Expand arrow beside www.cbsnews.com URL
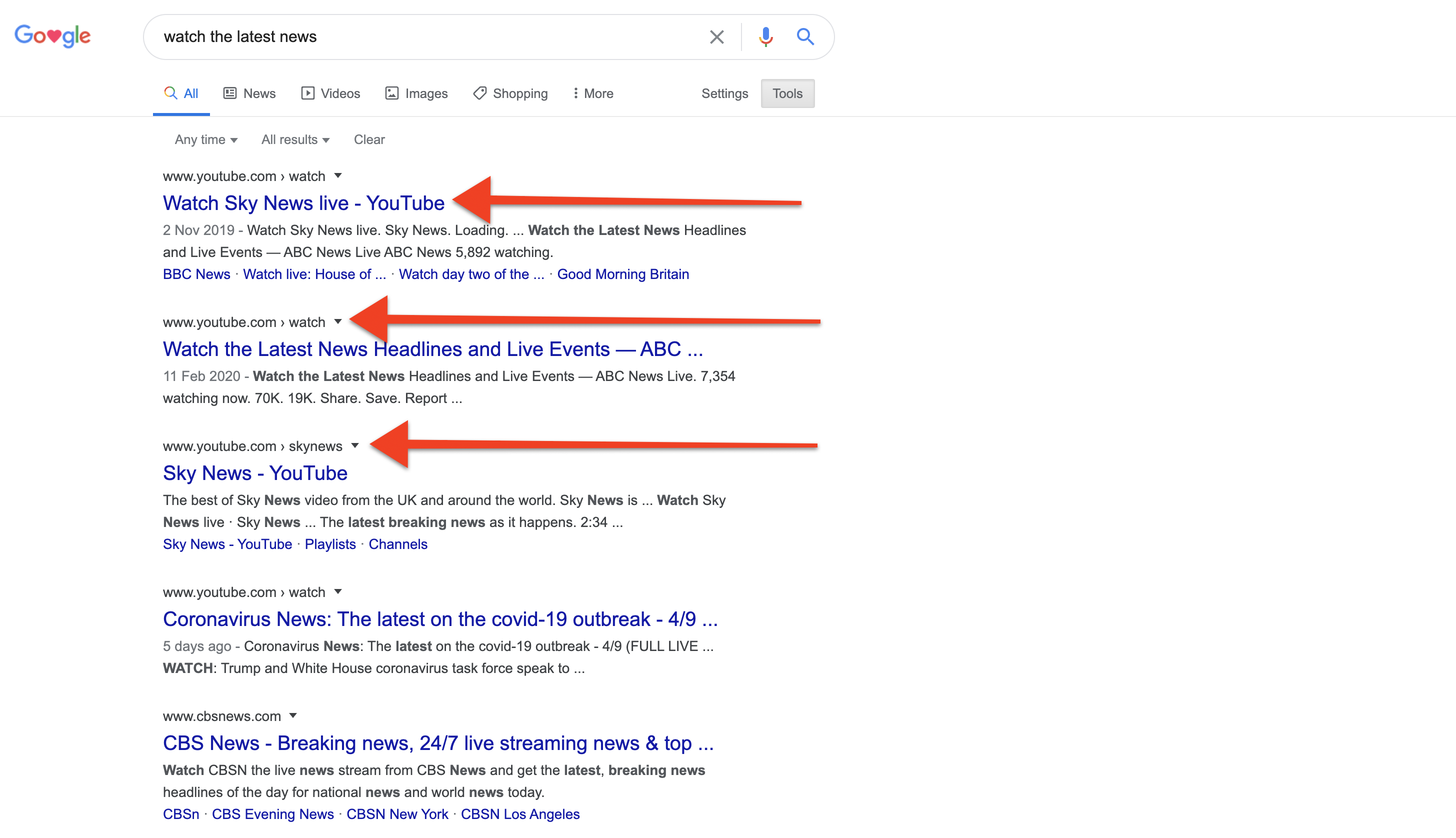Screen dimensions: 1456x838 293,715
